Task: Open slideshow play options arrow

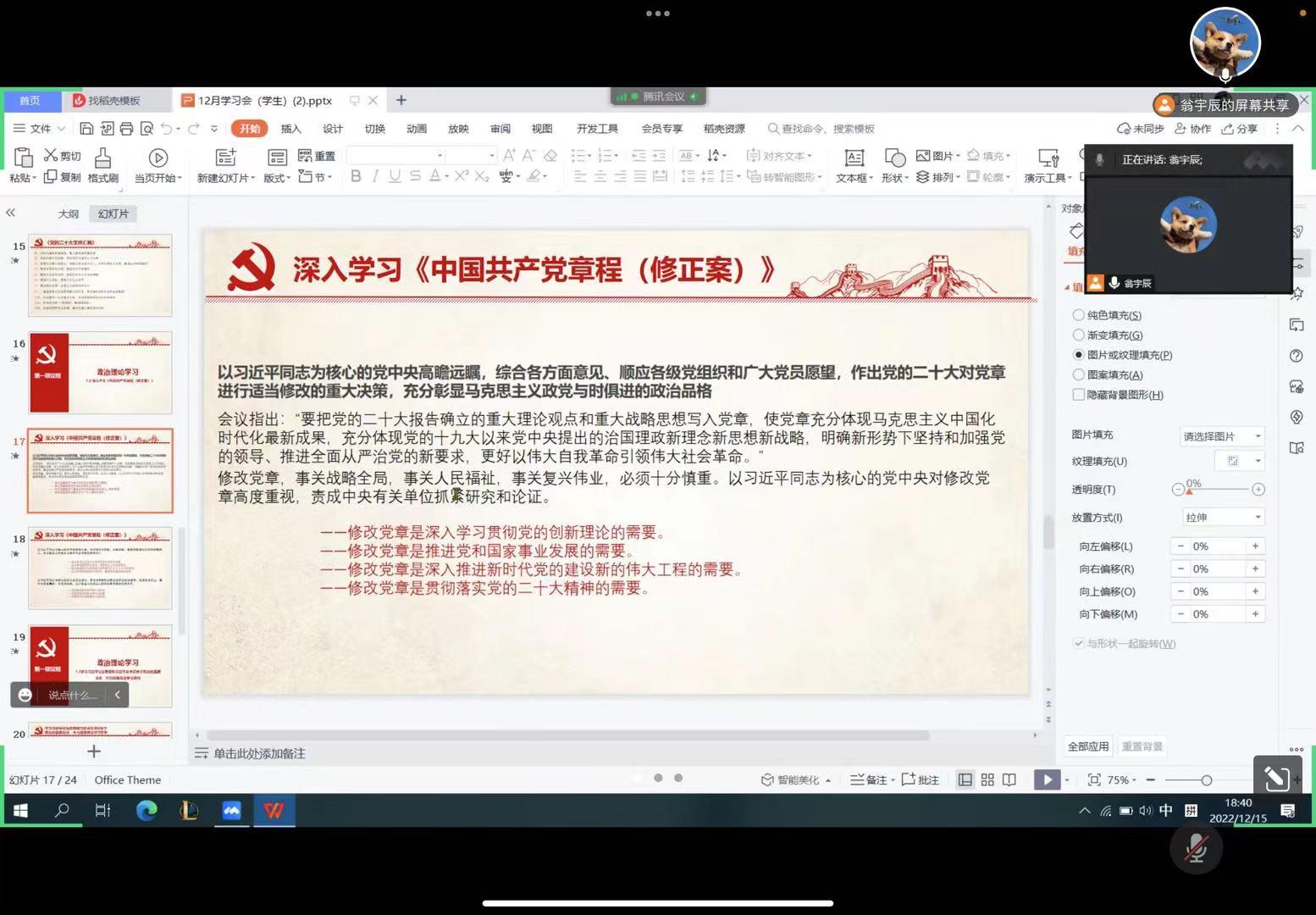Action: pyautogui.click(x=1066, y=779)
